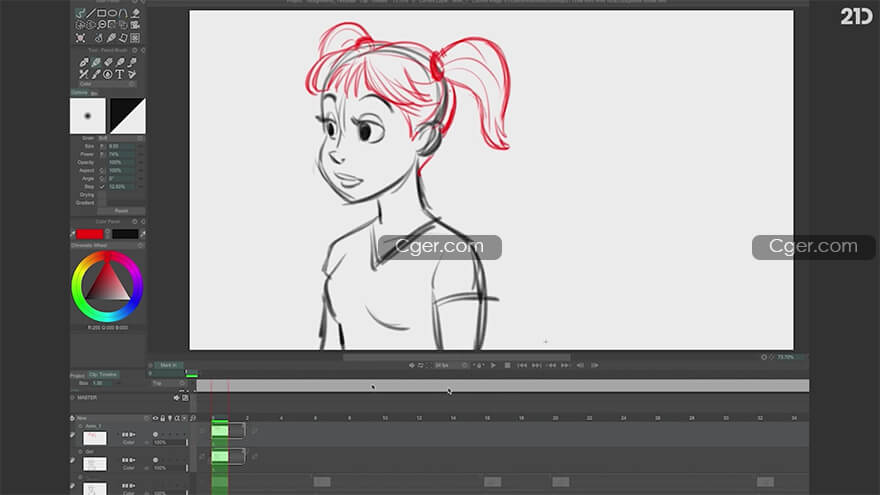Select the top layer's first frame
The image size is (880, 495).
pyautogui.click(x=220, y=431)
